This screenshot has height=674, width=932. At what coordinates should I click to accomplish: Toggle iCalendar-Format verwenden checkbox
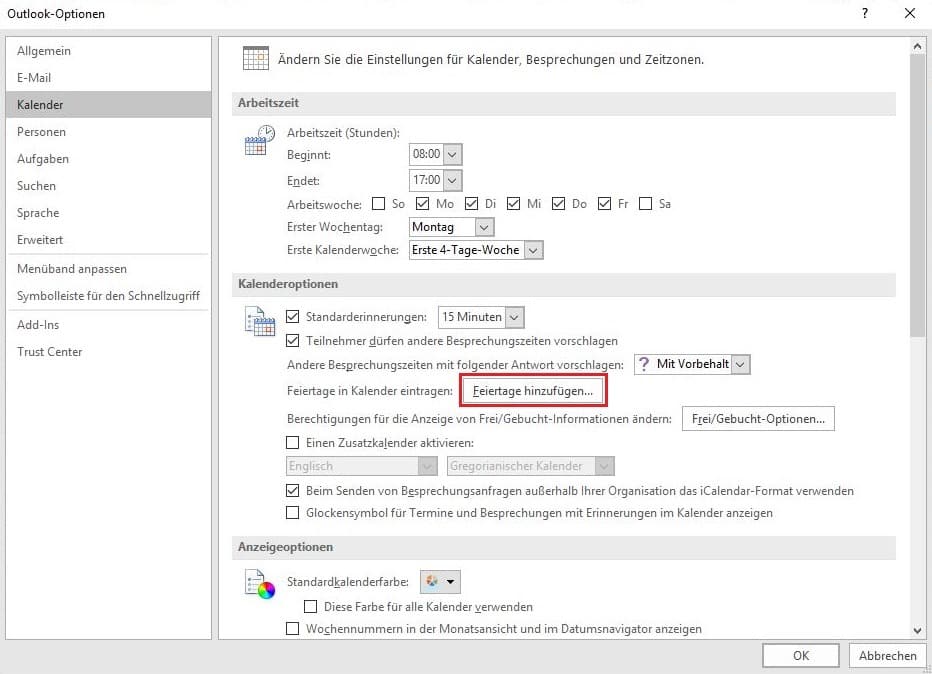[x=292, y=490]
